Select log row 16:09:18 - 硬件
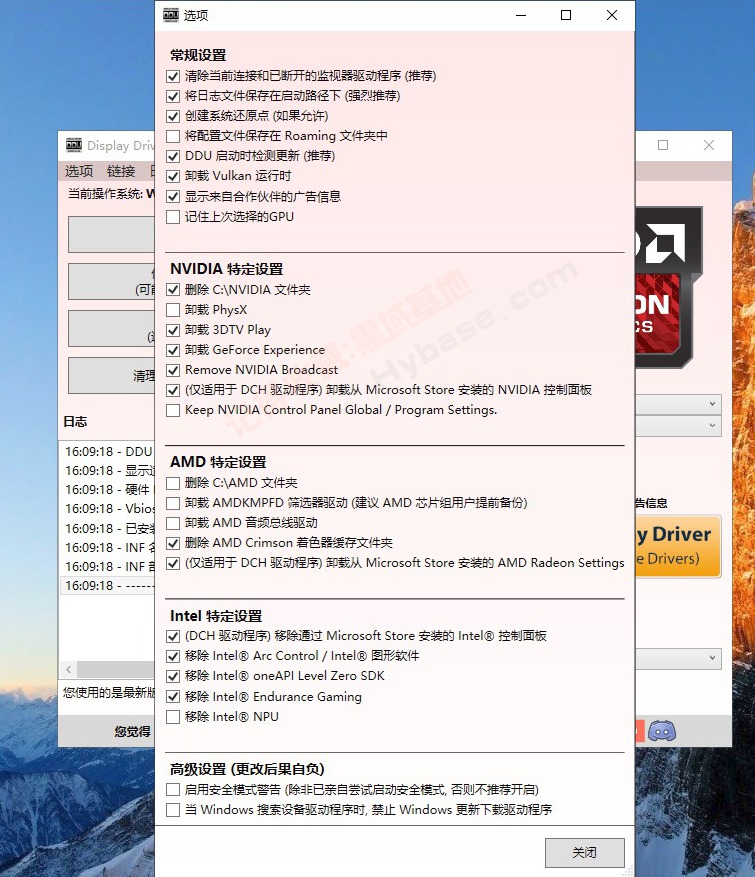 (108, 489)
